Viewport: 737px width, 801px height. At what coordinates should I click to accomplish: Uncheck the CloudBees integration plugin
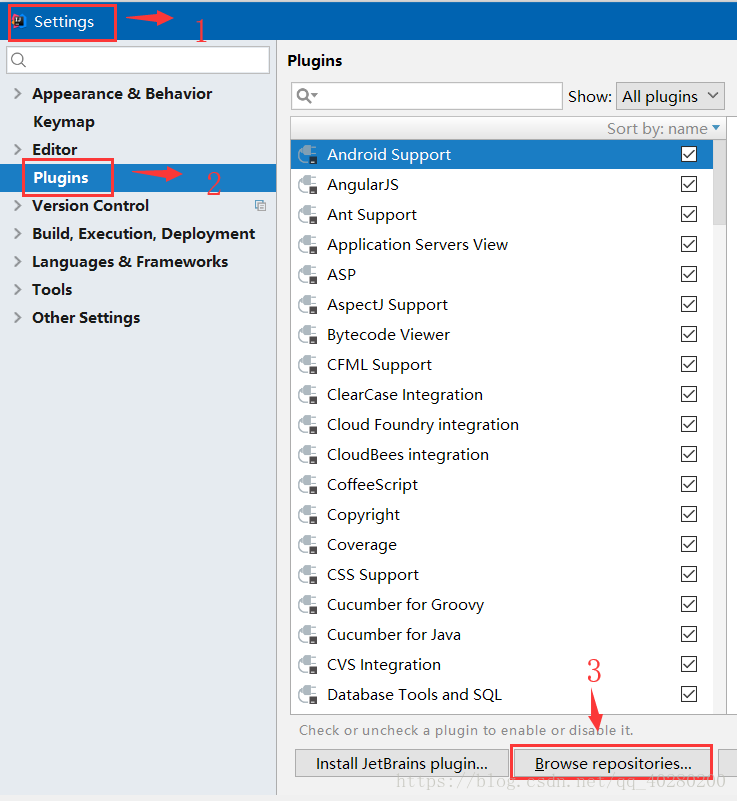tap(688, 454)
